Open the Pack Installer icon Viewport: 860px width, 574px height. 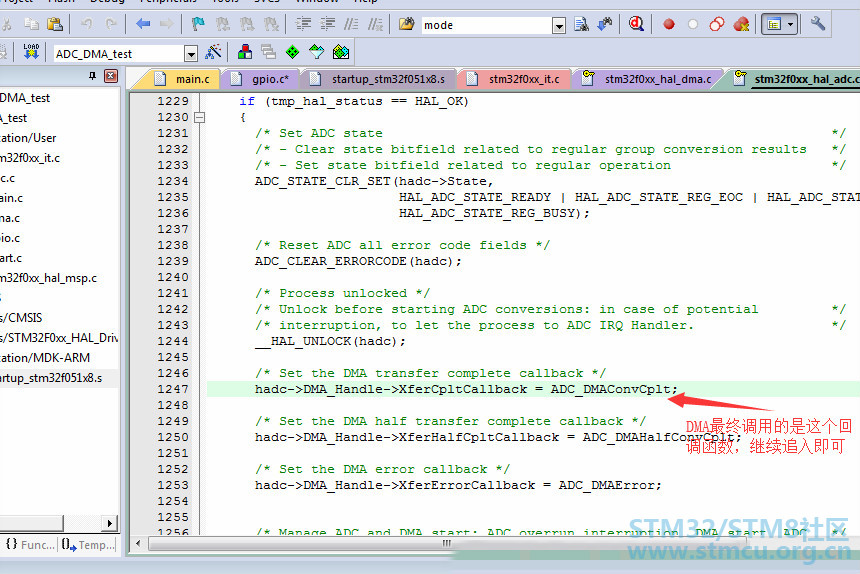tap(341, 52)
